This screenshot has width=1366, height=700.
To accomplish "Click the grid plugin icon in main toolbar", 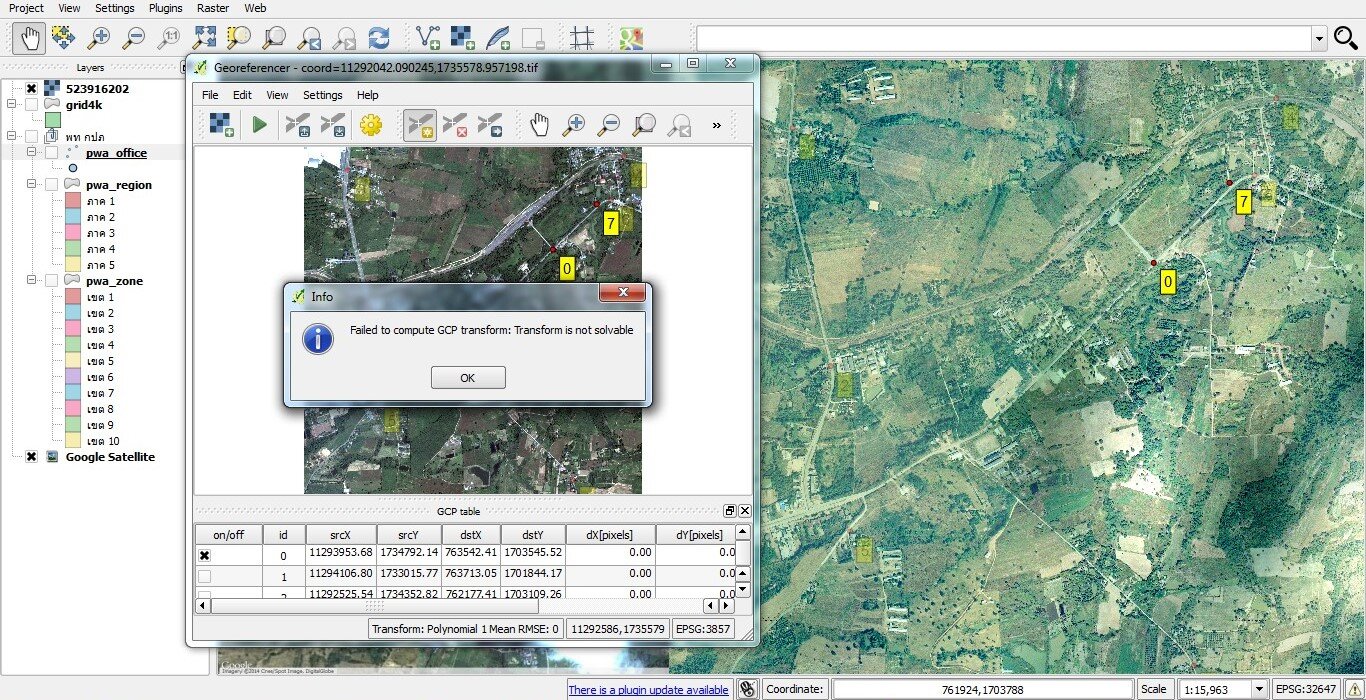I will point(582,39).
